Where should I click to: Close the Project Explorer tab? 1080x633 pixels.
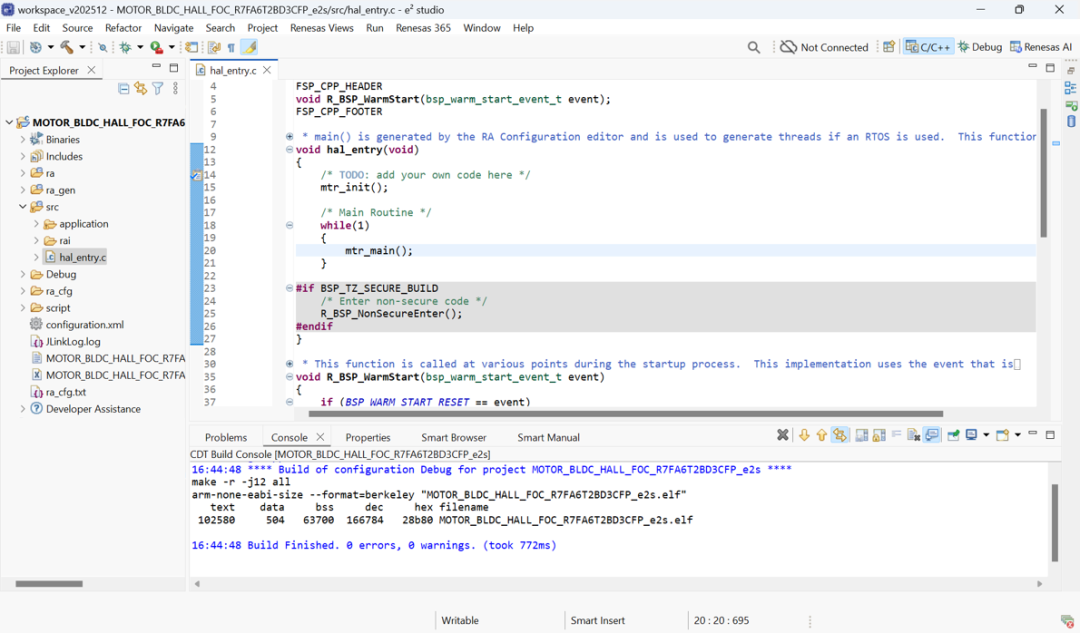point(91,70)
